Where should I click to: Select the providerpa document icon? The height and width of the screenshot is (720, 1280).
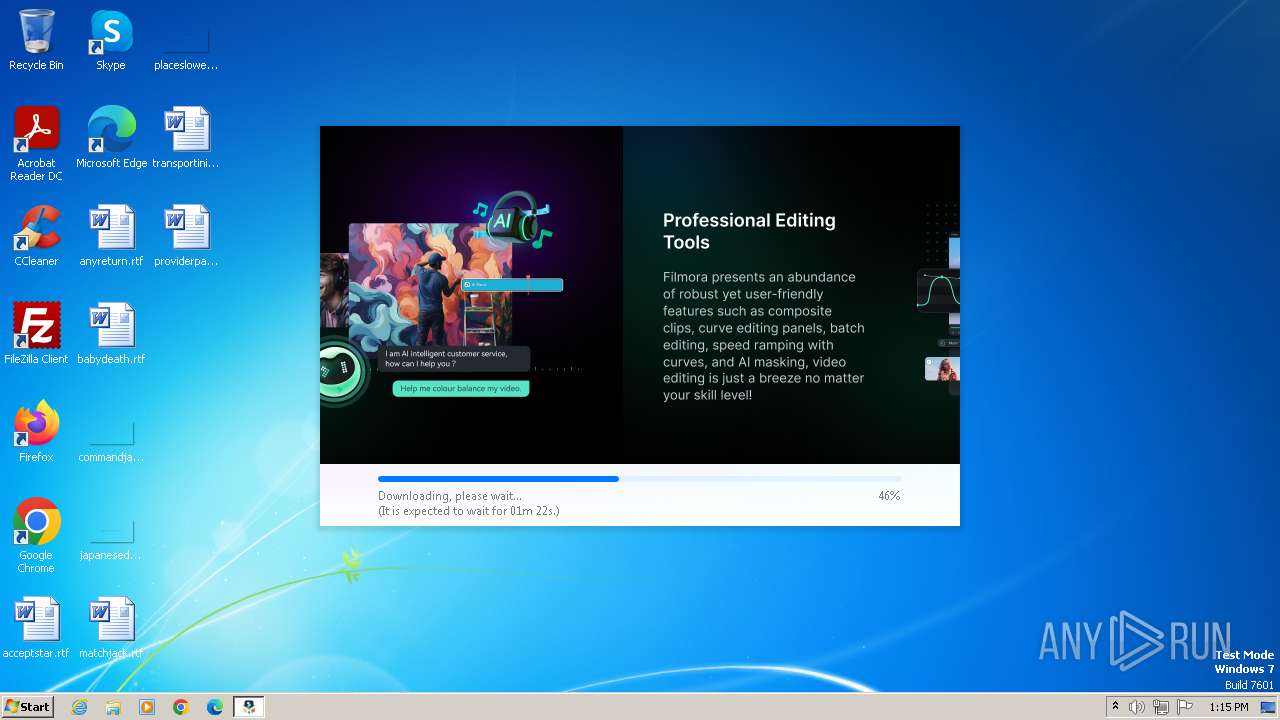click(186, 236)
